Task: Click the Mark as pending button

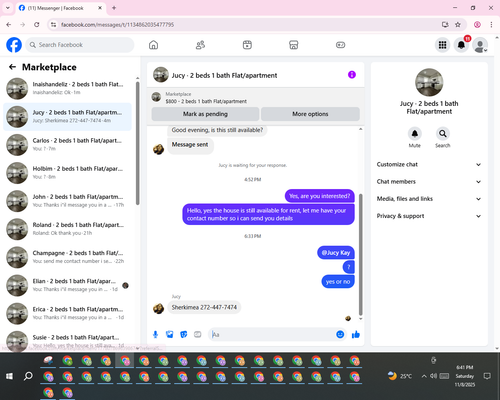Action: pos(205,114)
